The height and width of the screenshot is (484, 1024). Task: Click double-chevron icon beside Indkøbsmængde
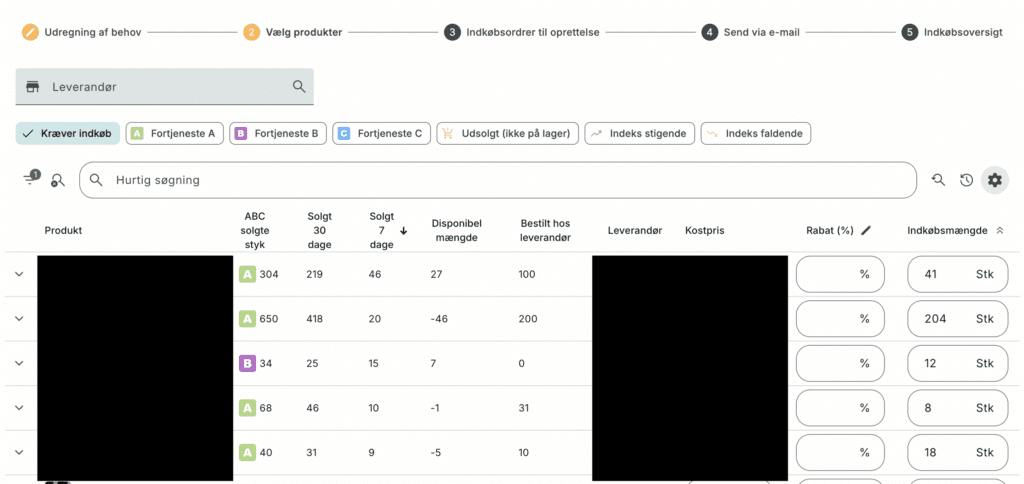click(998, 230)
